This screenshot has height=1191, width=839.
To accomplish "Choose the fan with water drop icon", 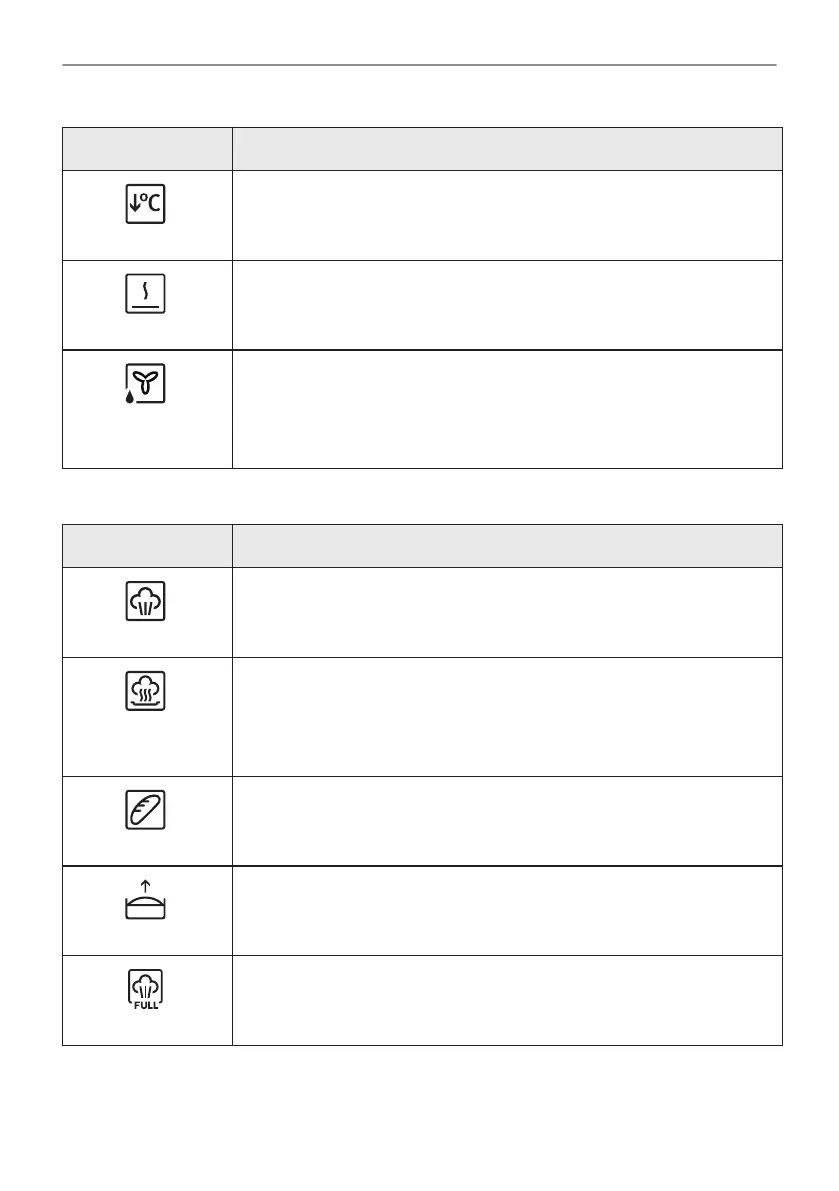I will [145, 384].
